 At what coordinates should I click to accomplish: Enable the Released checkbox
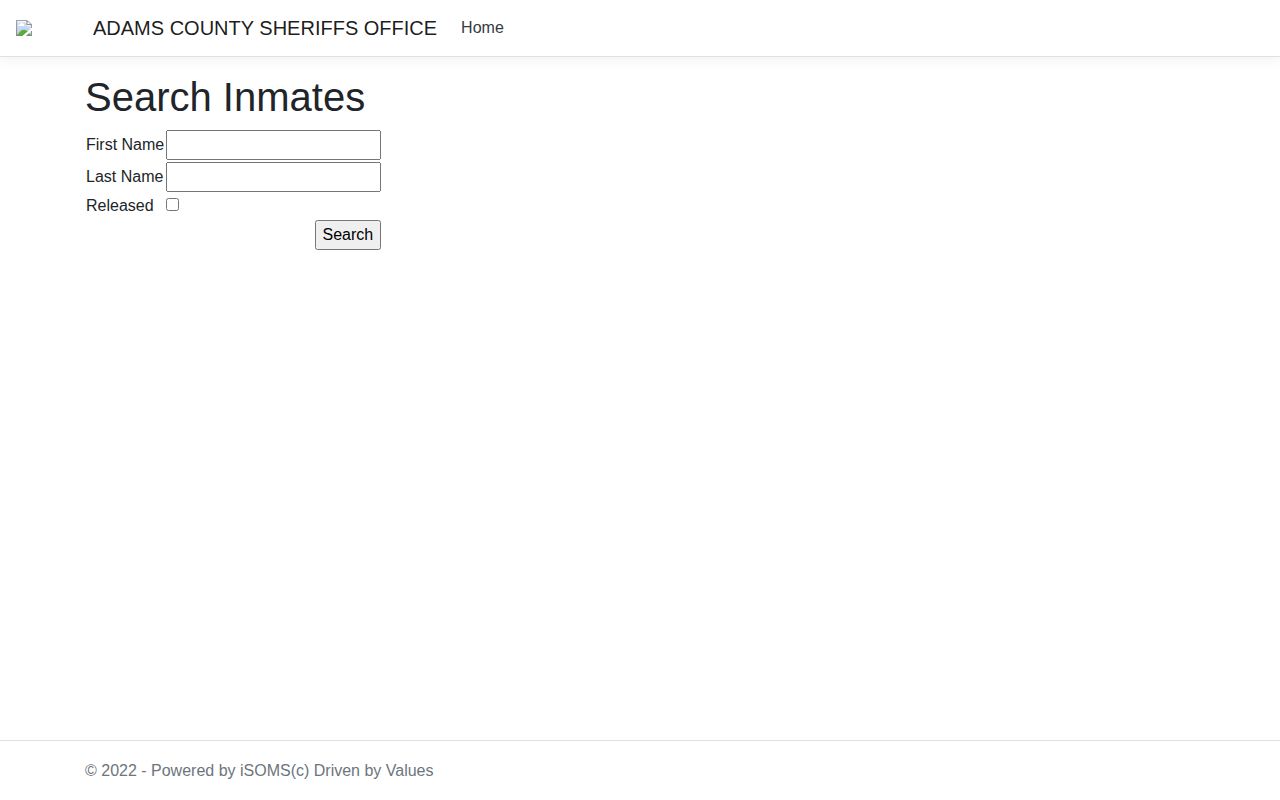[x=172, y=205]
